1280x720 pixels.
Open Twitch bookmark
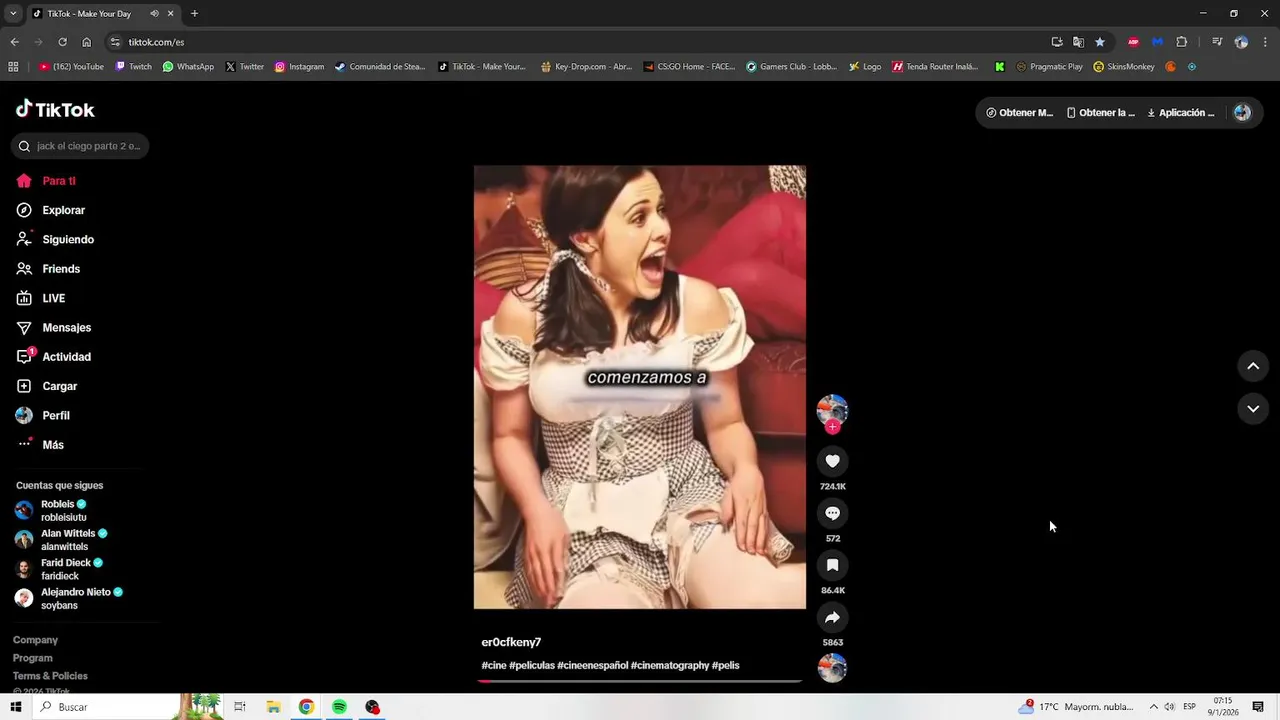click(134, 67)
